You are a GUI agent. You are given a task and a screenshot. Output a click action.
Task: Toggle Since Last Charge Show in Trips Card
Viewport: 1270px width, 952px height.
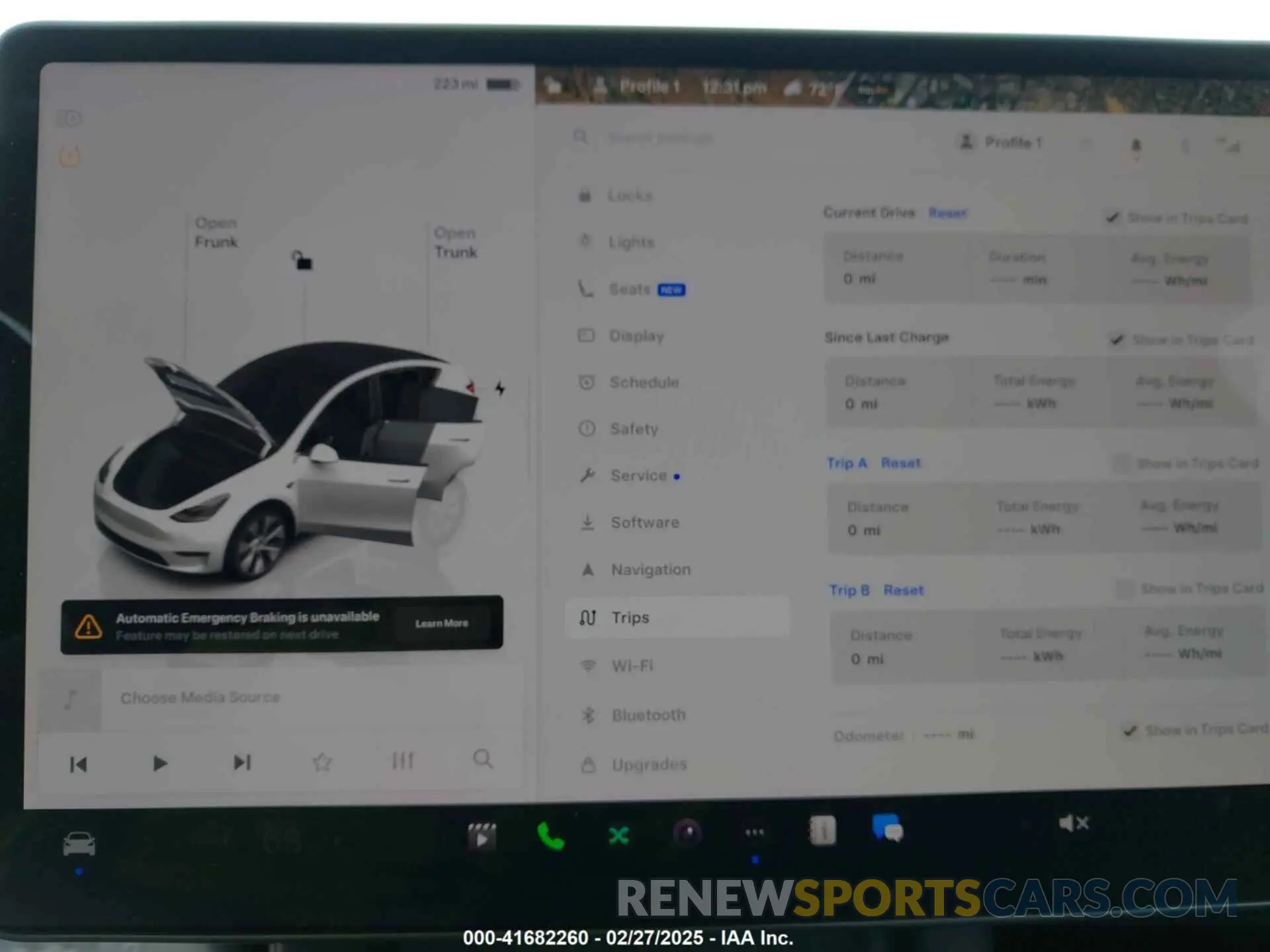[1117, 339]
